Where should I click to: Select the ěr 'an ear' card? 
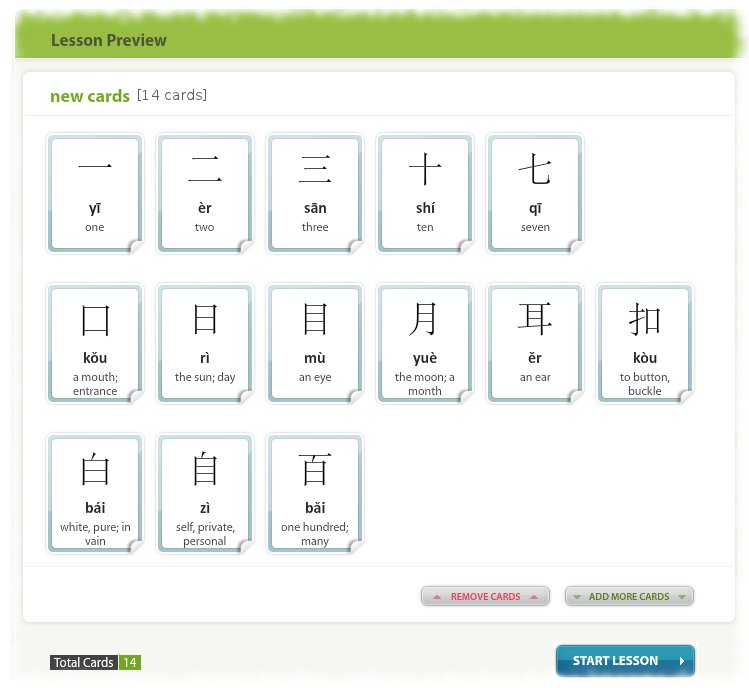tap(535, 344)
